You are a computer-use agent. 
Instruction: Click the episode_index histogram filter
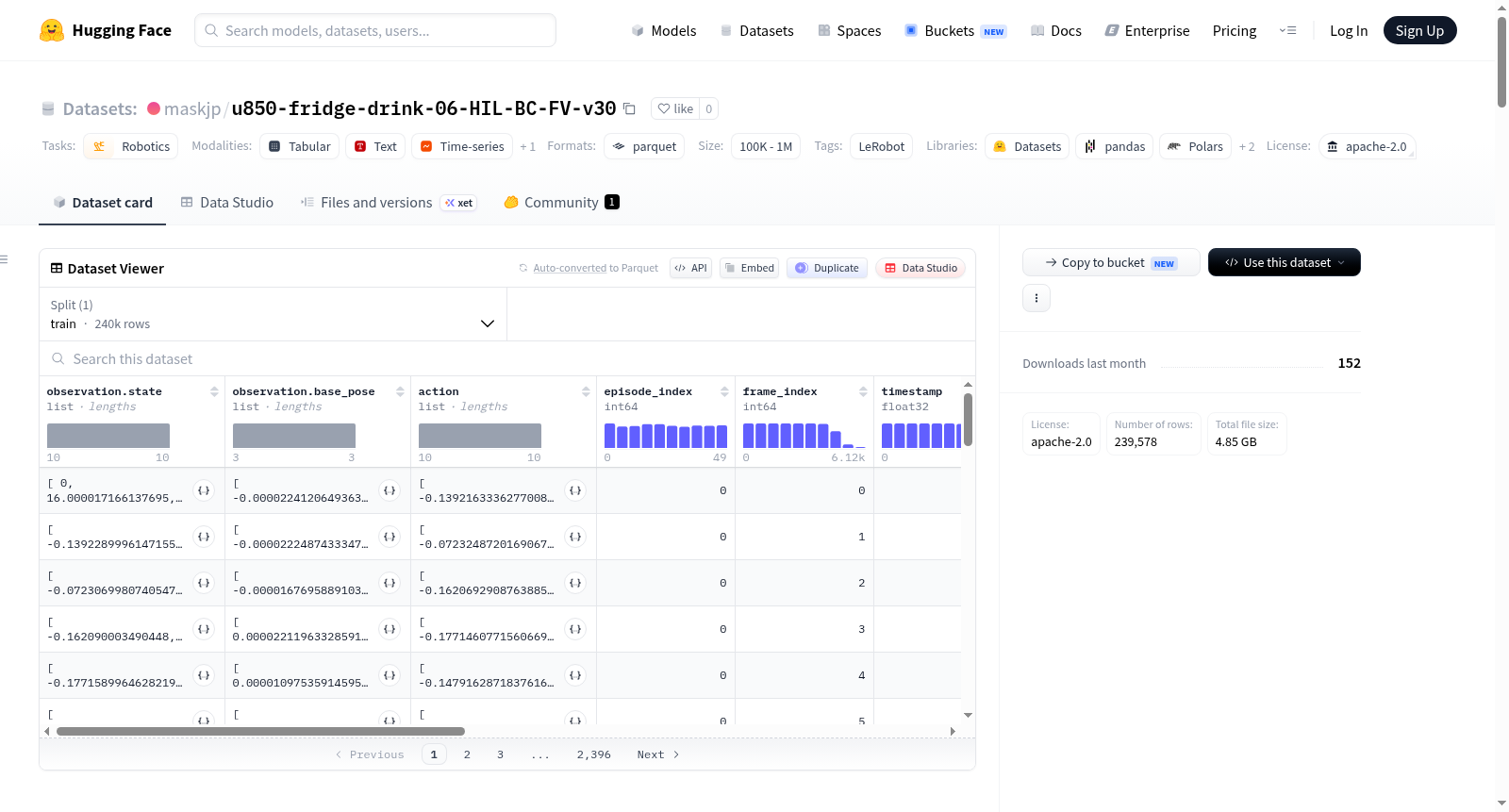pos(666,436)
